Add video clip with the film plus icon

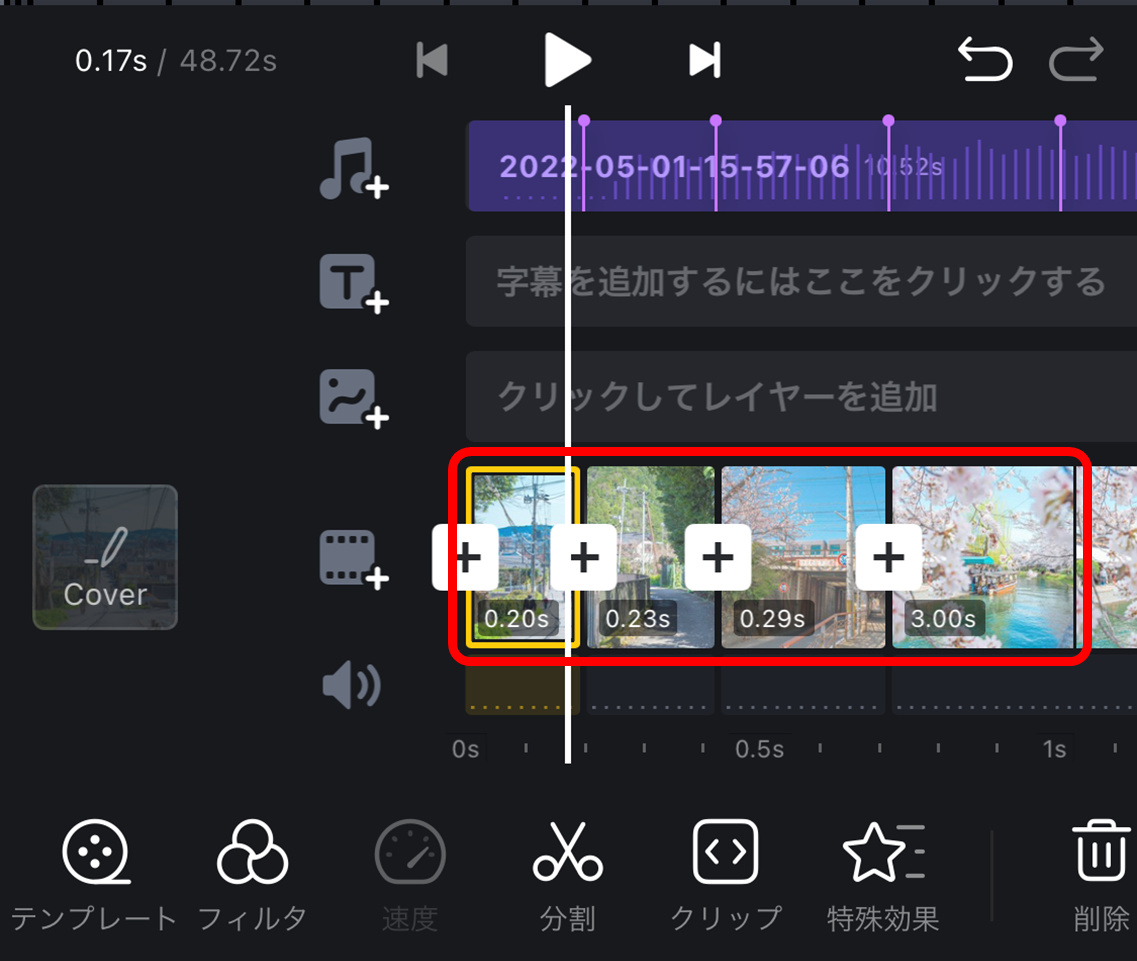[354, 558]
